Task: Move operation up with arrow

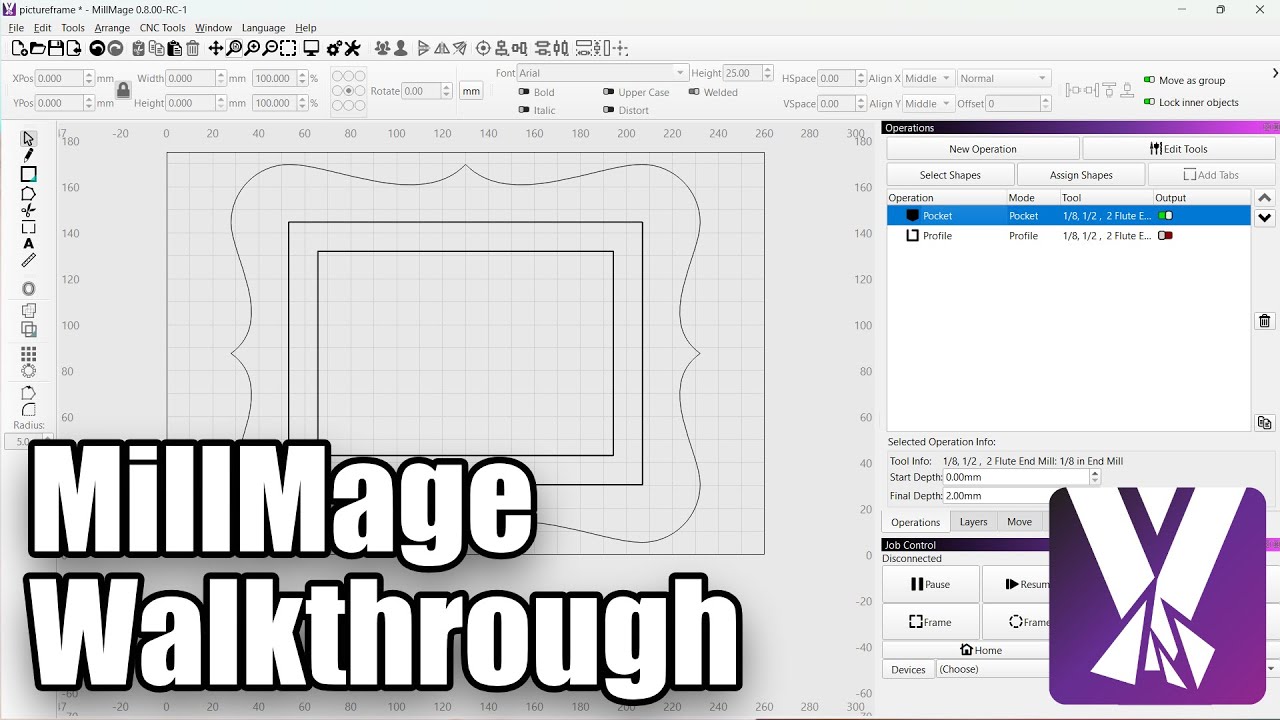Action: coord(1265,198)
